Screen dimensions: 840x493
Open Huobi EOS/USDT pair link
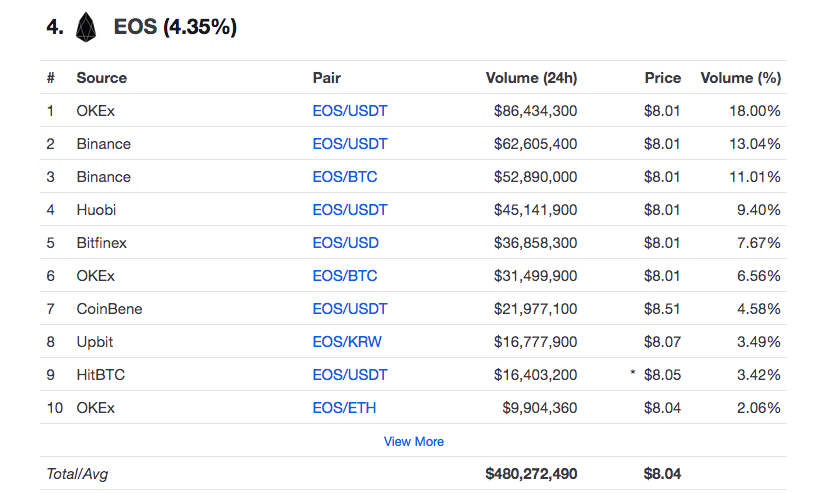350,210
